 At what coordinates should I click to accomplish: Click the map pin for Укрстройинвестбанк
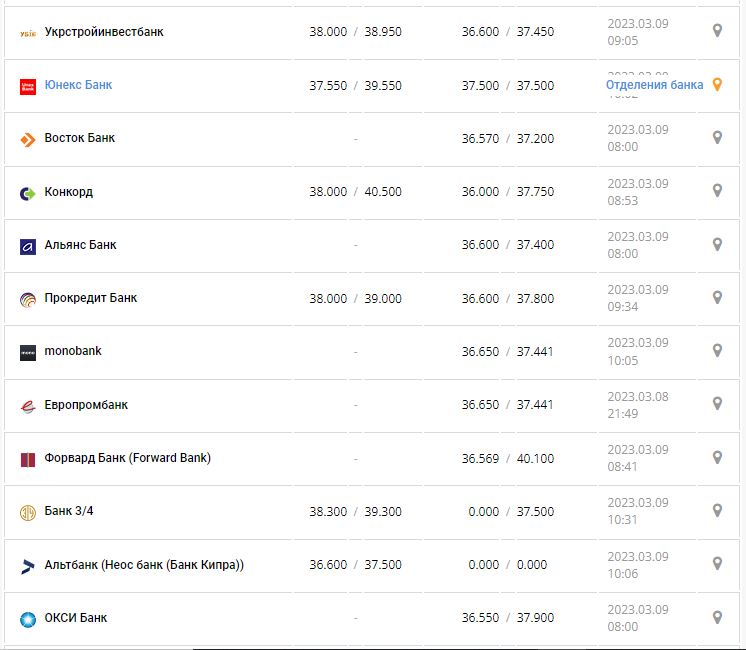click(x=717, y=31)
